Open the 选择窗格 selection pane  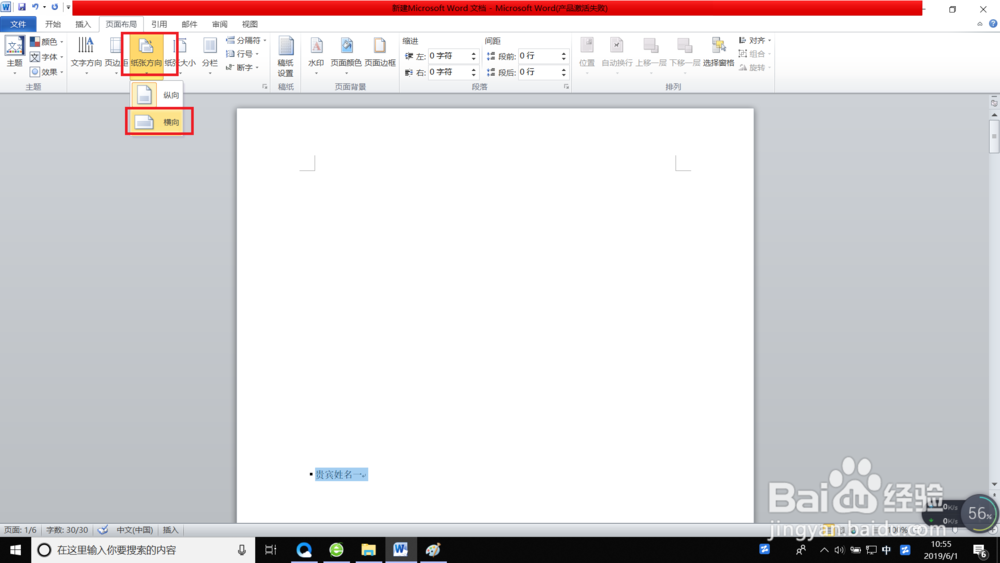pyautogui.click(x=719, y=52)
